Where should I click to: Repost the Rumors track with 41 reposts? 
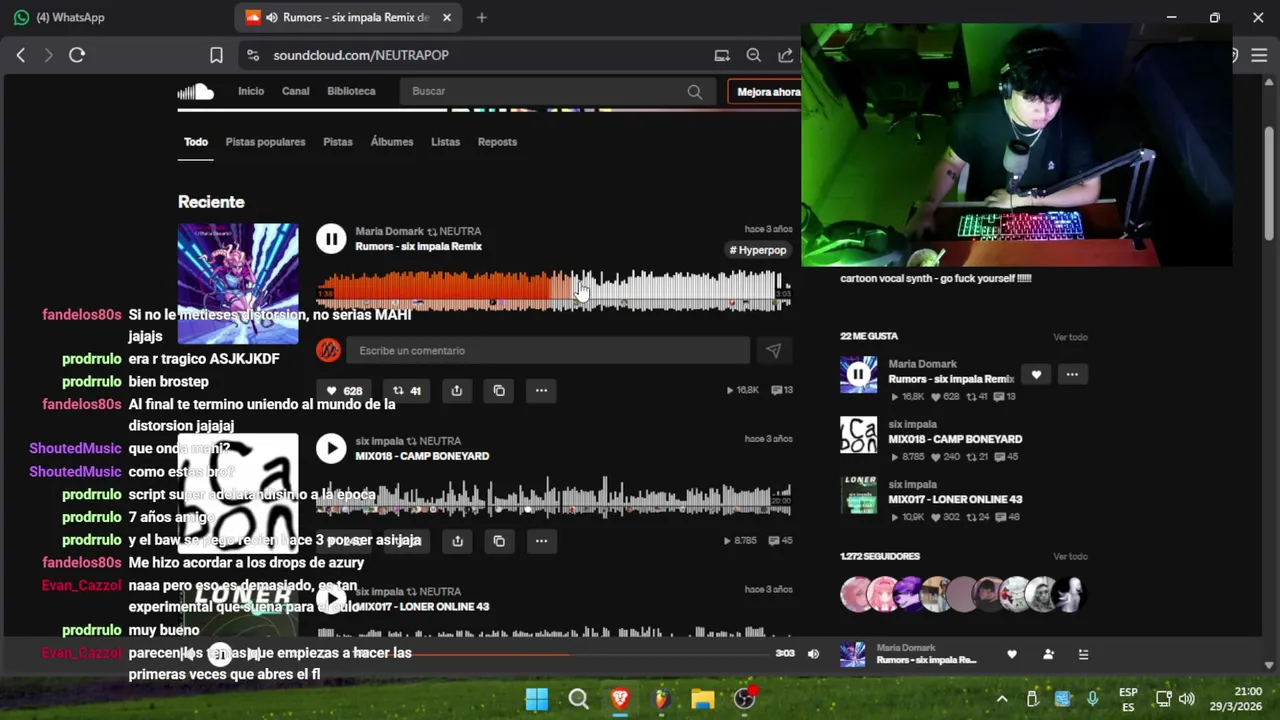point(407,390)
